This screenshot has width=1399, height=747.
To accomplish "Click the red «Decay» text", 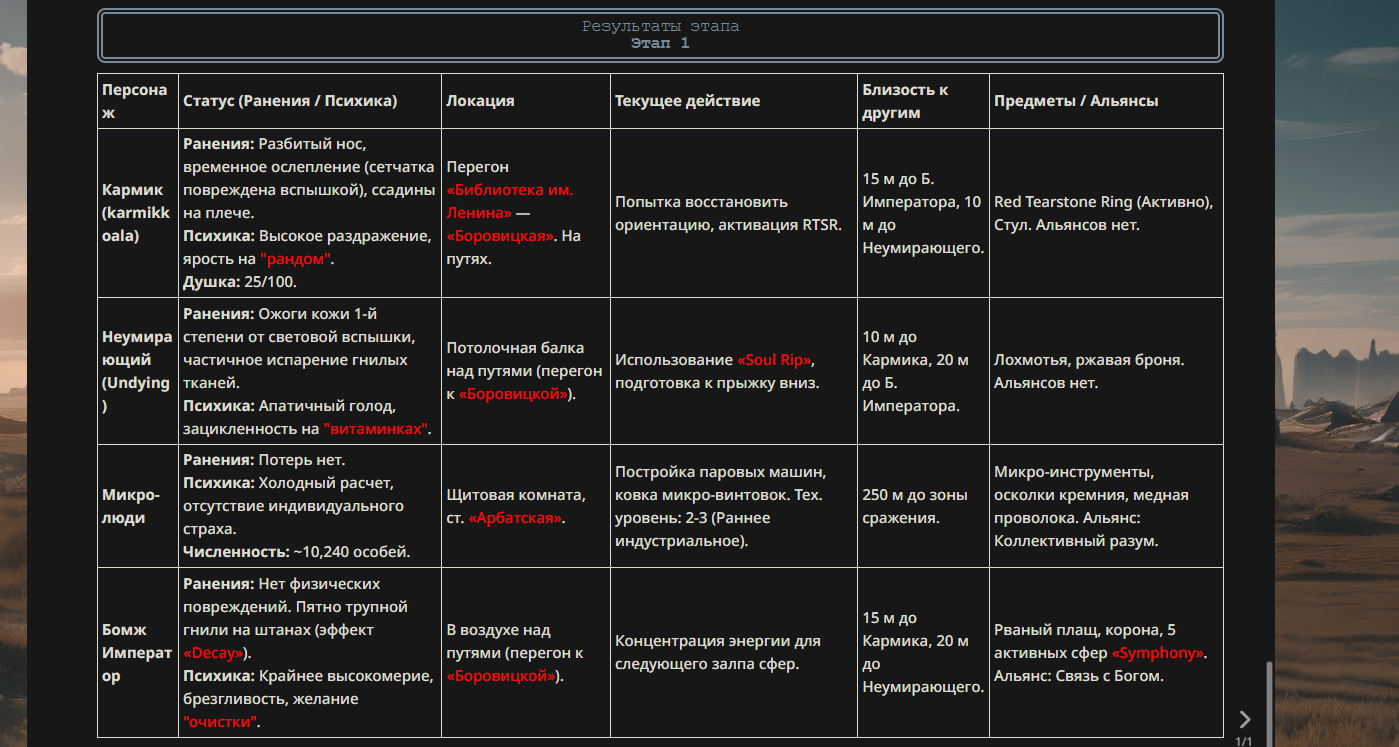I will 214,653.
